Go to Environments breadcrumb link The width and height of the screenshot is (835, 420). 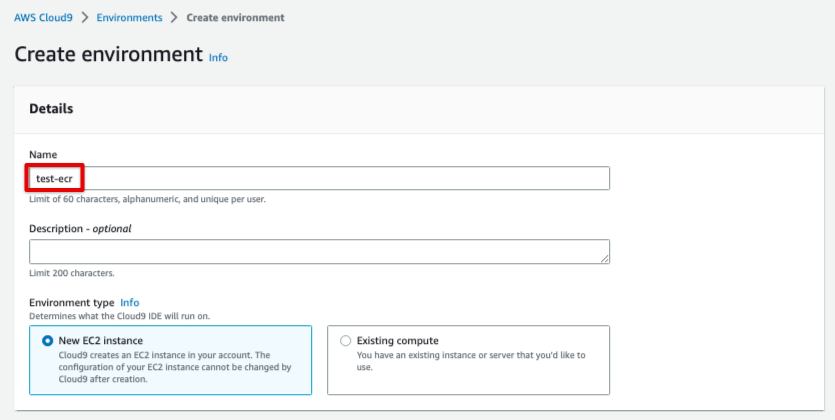coord(129,18)
